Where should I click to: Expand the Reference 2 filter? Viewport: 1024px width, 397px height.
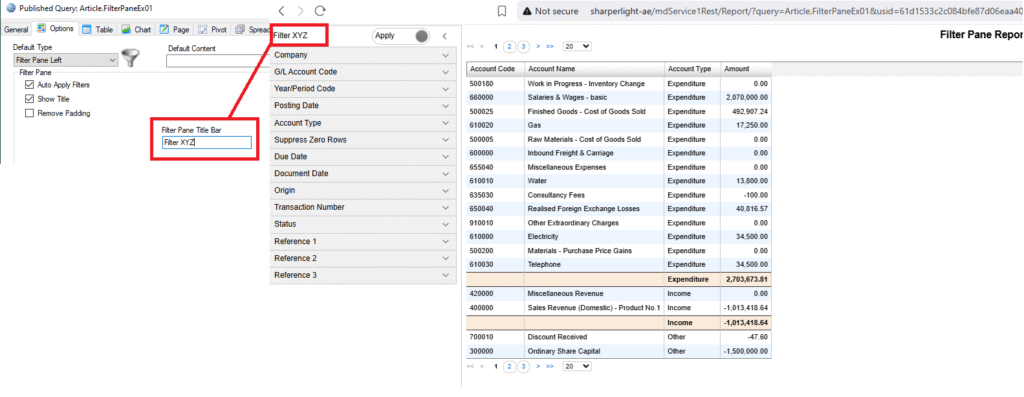coord(363,258)
